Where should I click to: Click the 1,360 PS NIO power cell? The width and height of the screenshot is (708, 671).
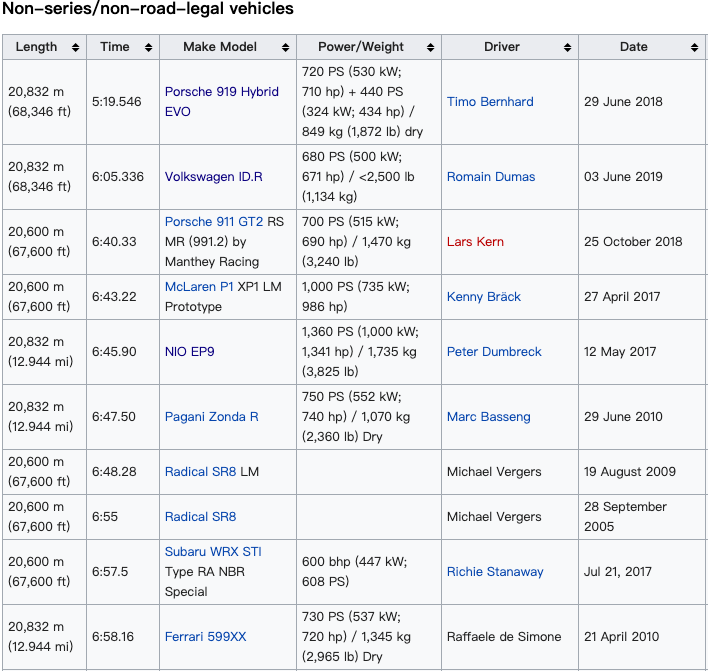coord(369,352)
